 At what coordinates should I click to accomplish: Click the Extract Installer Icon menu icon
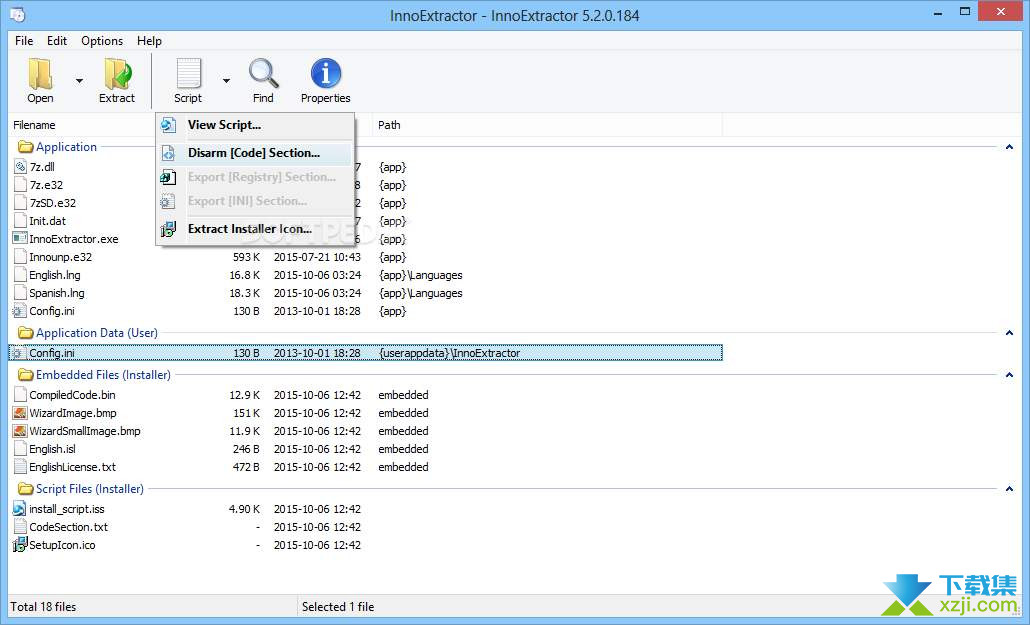click(169, 229)
